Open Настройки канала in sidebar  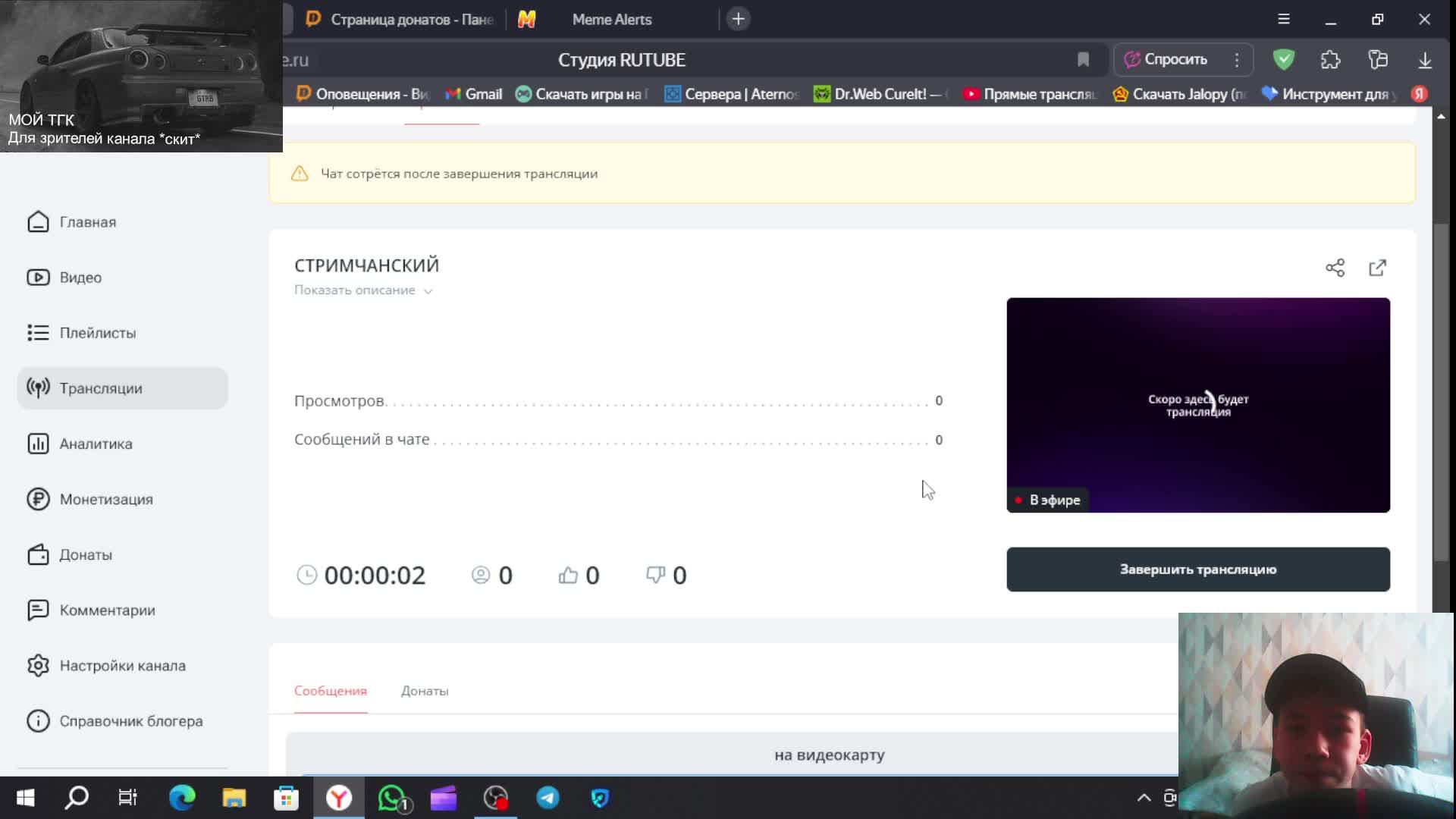pos(122,666)
